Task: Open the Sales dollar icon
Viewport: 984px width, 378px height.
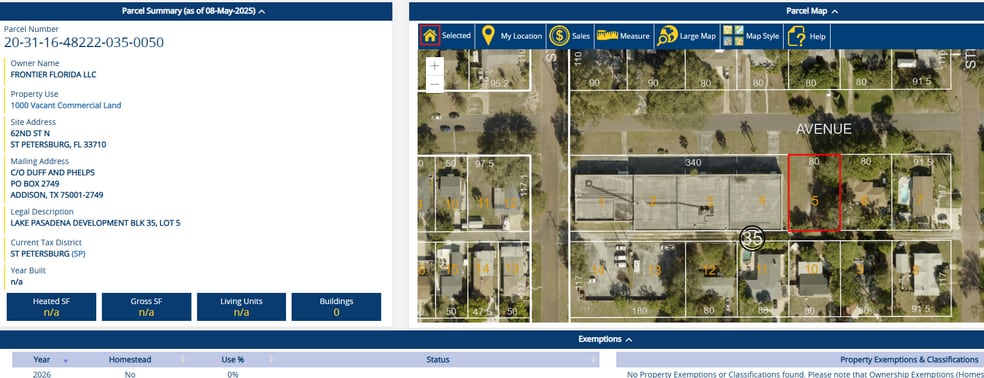Action: pyautogui.click(x=559, y=36)
